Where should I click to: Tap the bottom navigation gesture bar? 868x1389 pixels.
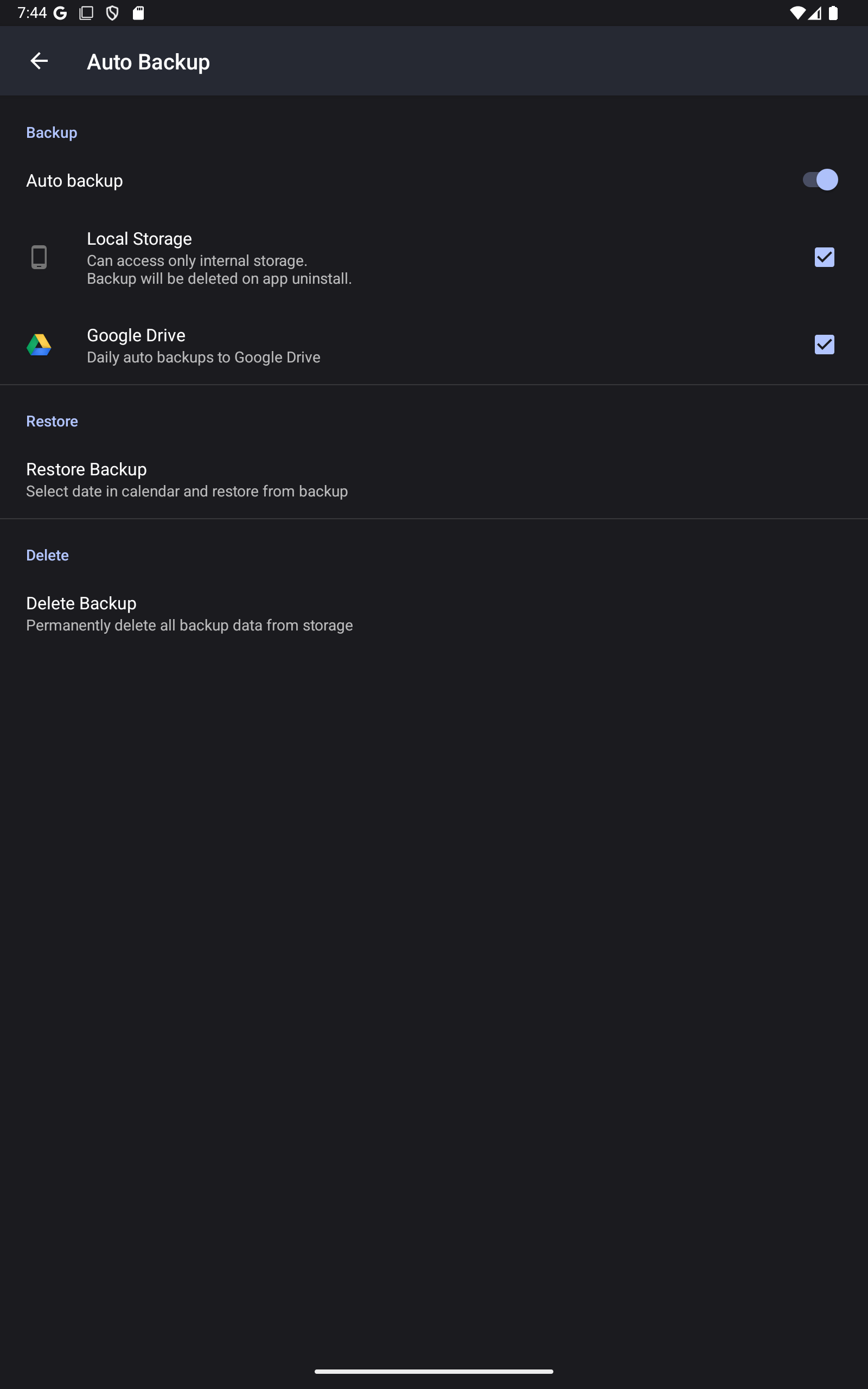tap(434, 1372)
